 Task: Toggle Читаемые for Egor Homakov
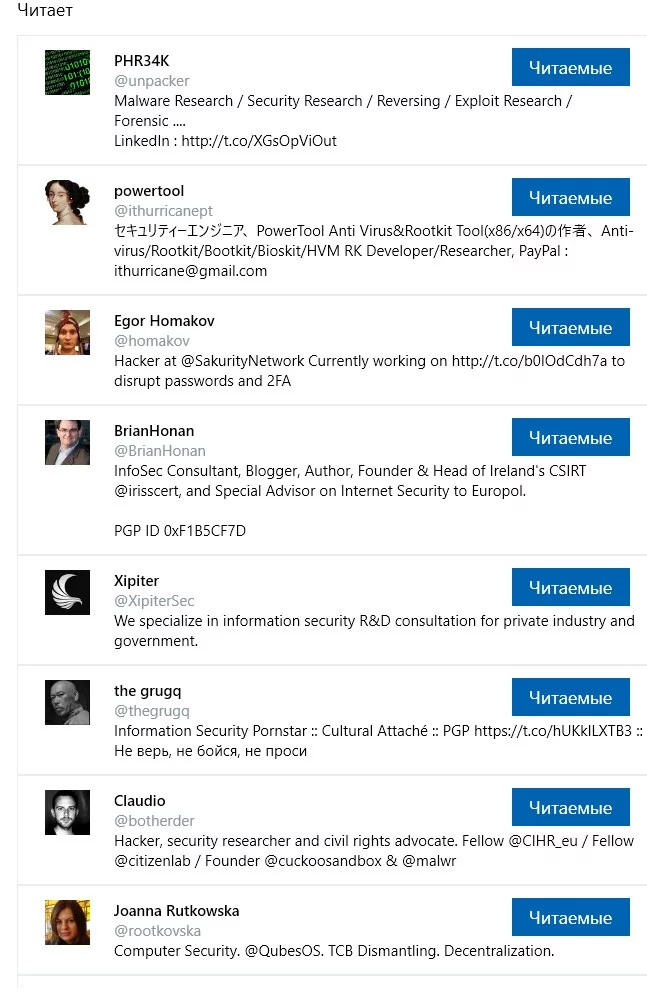click(x=570, y=328)
